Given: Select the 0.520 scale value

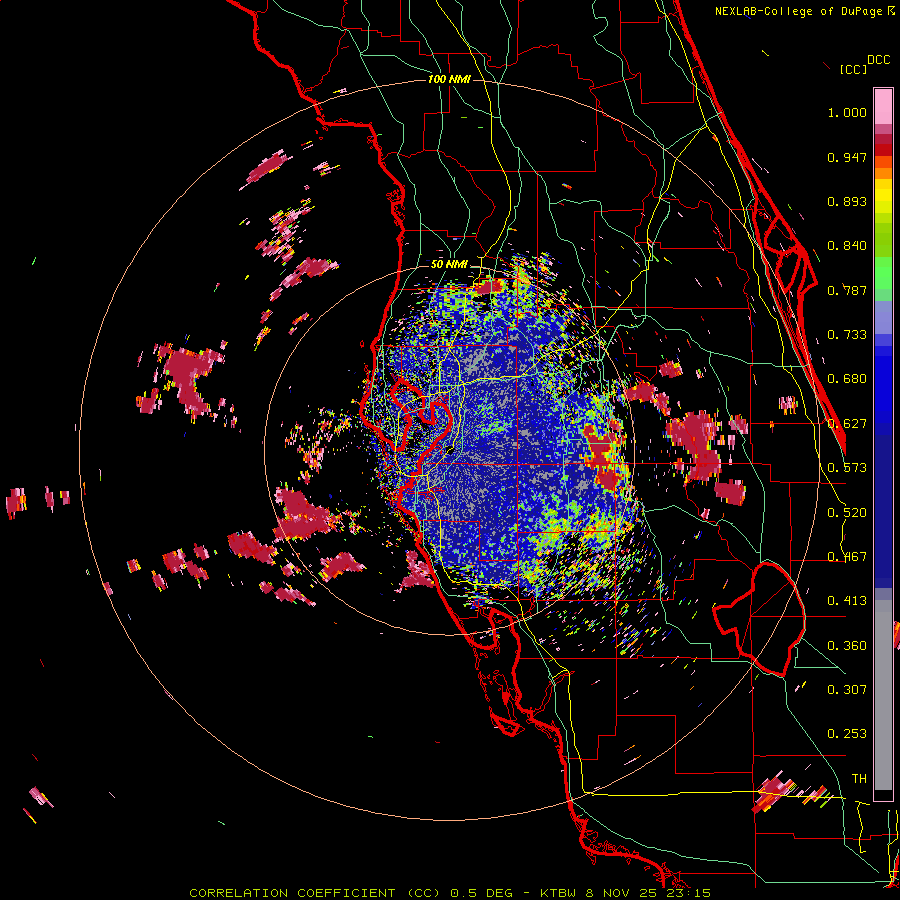Looking at the screenshot, I should point(847,513).
